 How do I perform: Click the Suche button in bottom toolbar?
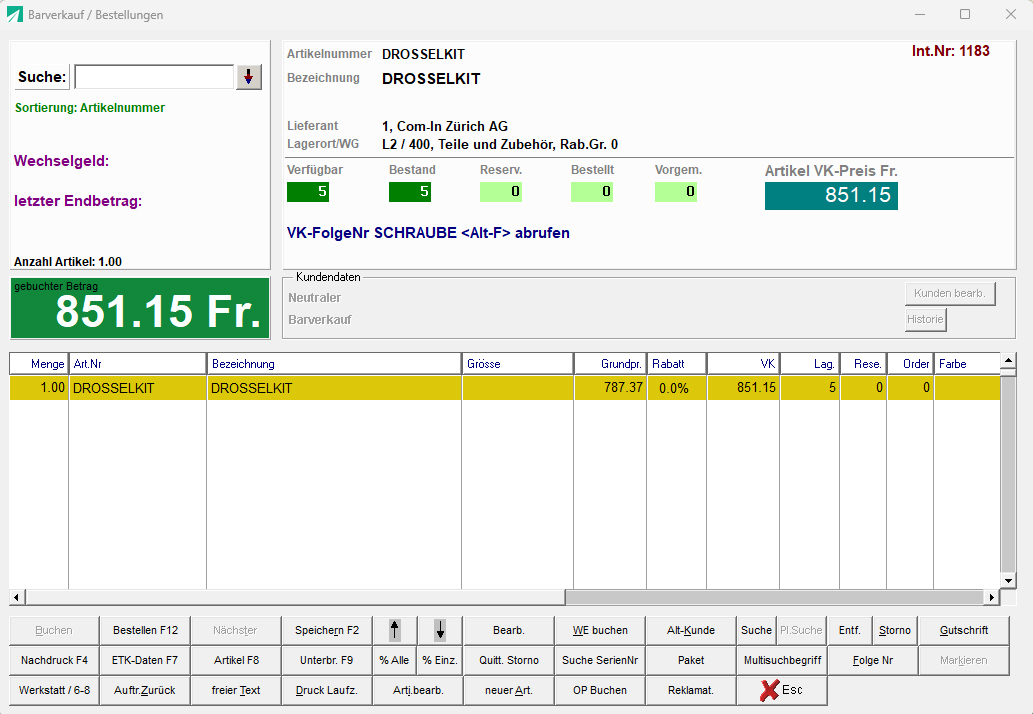point(756,630)
